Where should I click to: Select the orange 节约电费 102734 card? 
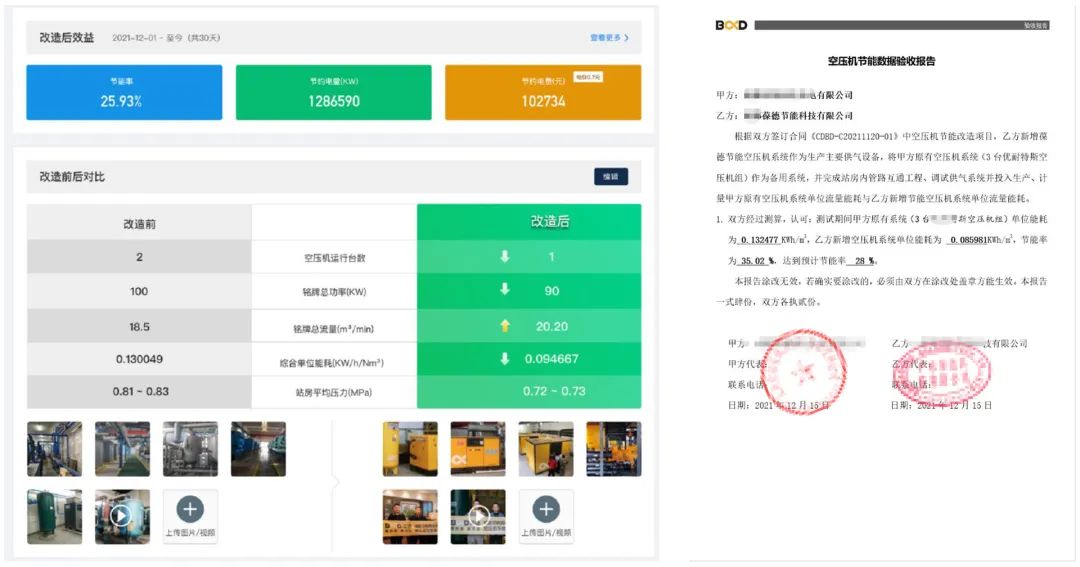[542, 93]
